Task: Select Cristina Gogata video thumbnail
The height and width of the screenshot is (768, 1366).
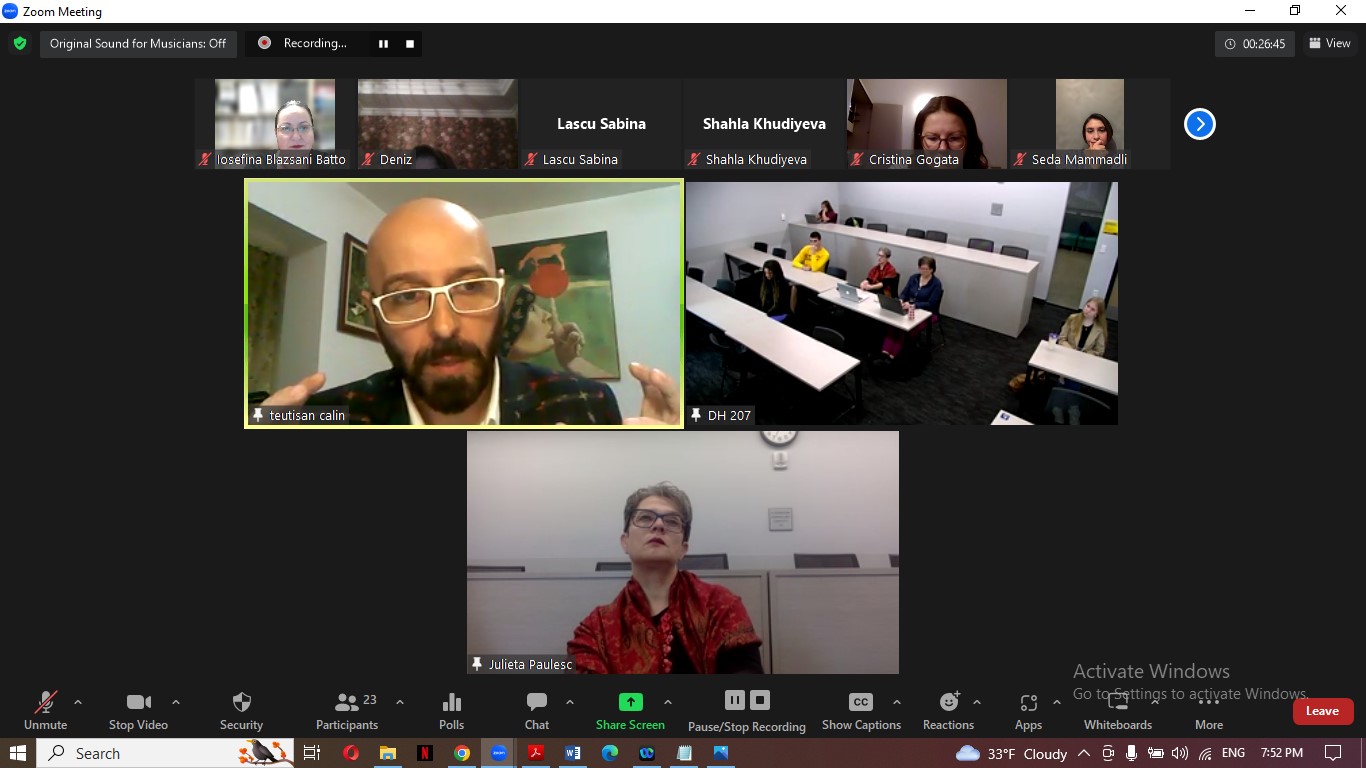Action: pyautogui.click(x=927, y=124)
